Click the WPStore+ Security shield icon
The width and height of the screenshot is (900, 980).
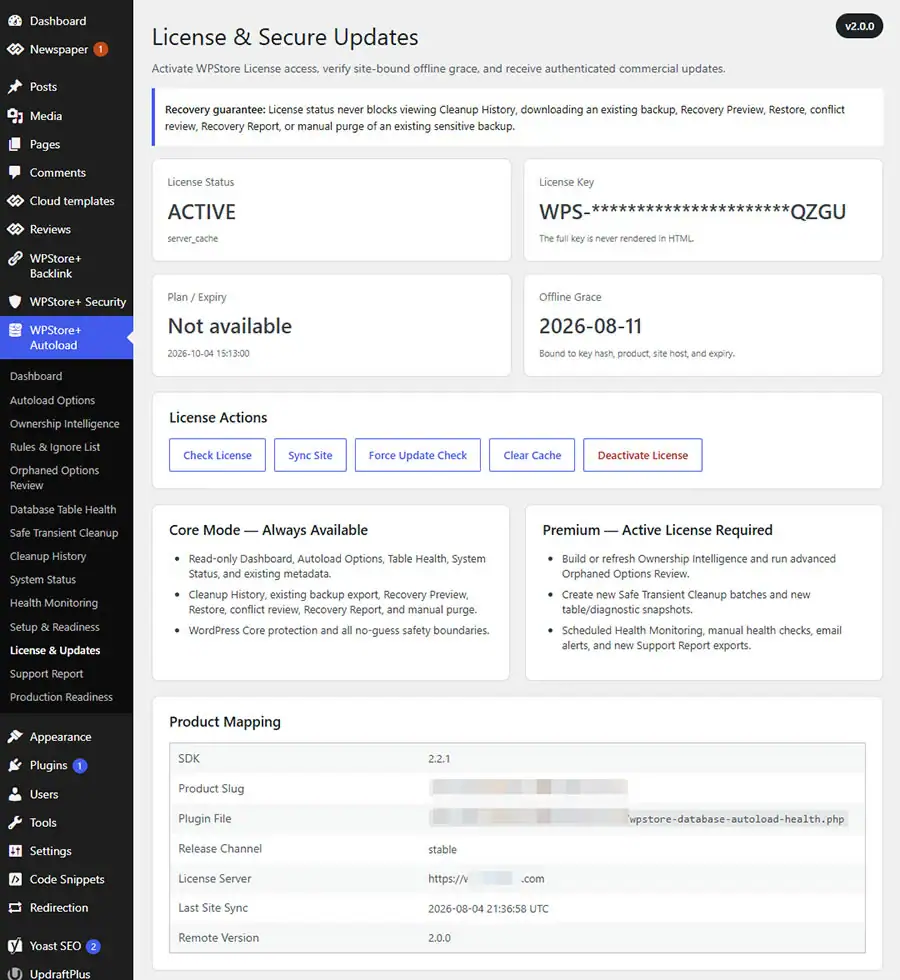pyautogui.click(x=15, y=302)
